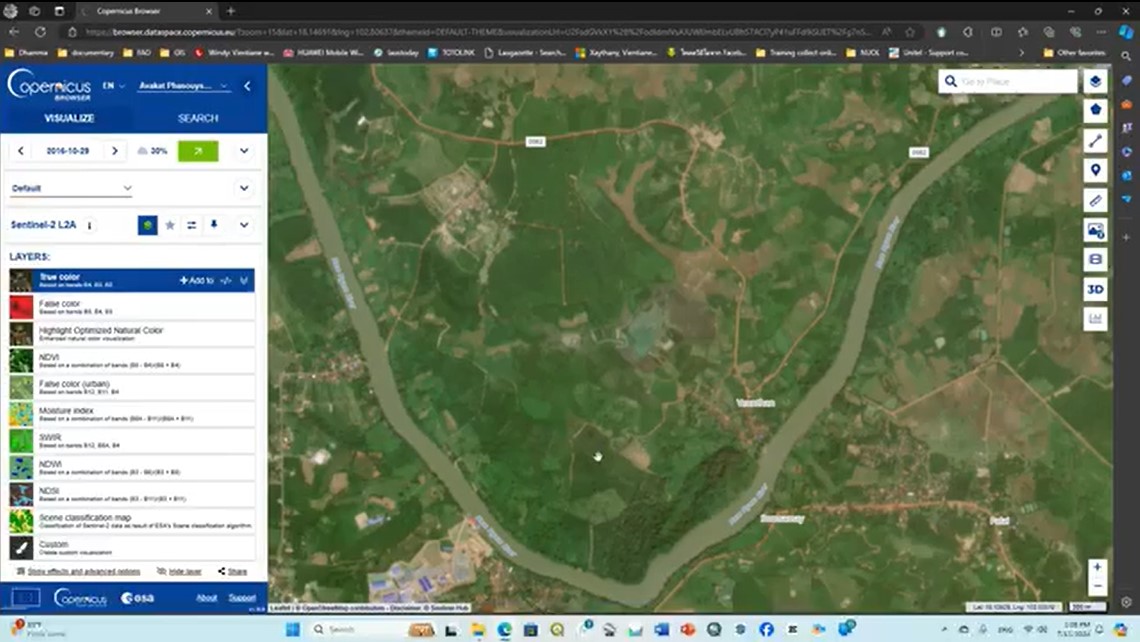
Task: Select the NDSI layer
Action: pyautogui.click(x=132, y=494)
